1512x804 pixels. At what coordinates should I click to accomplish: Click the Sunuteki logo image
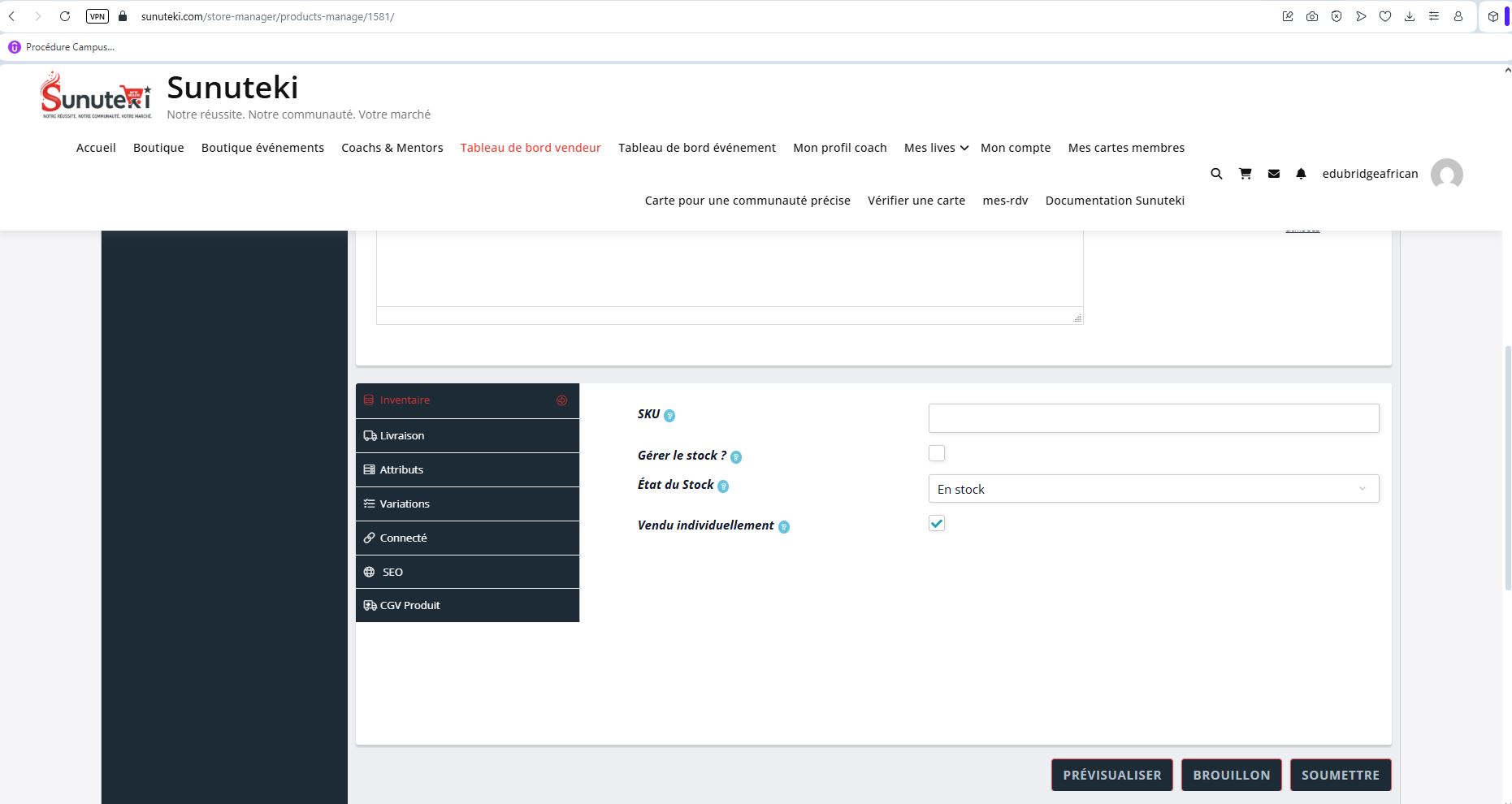click(97, 96)
